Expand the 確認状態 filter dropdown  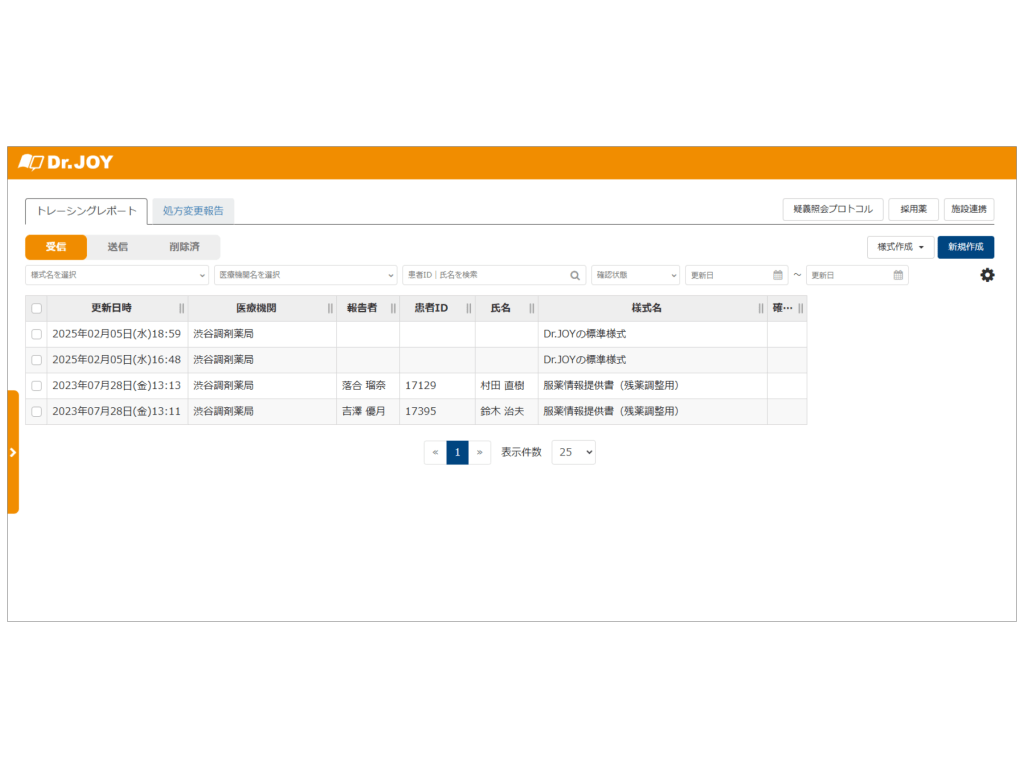point(635,275)
